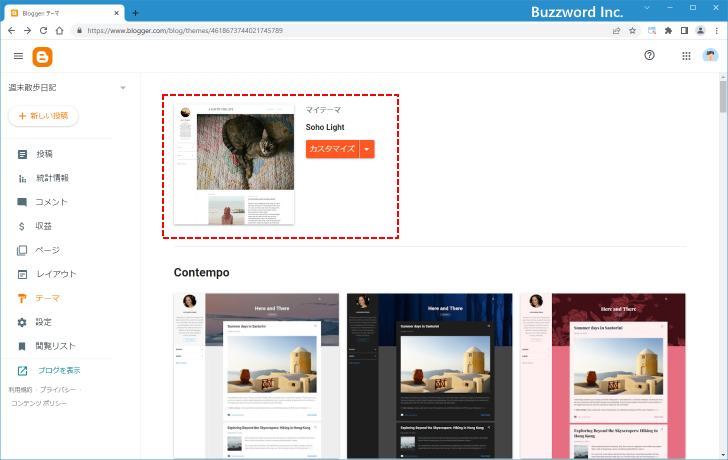Click the マイテーマ label
Screen dimensions: 728x460
323,110
